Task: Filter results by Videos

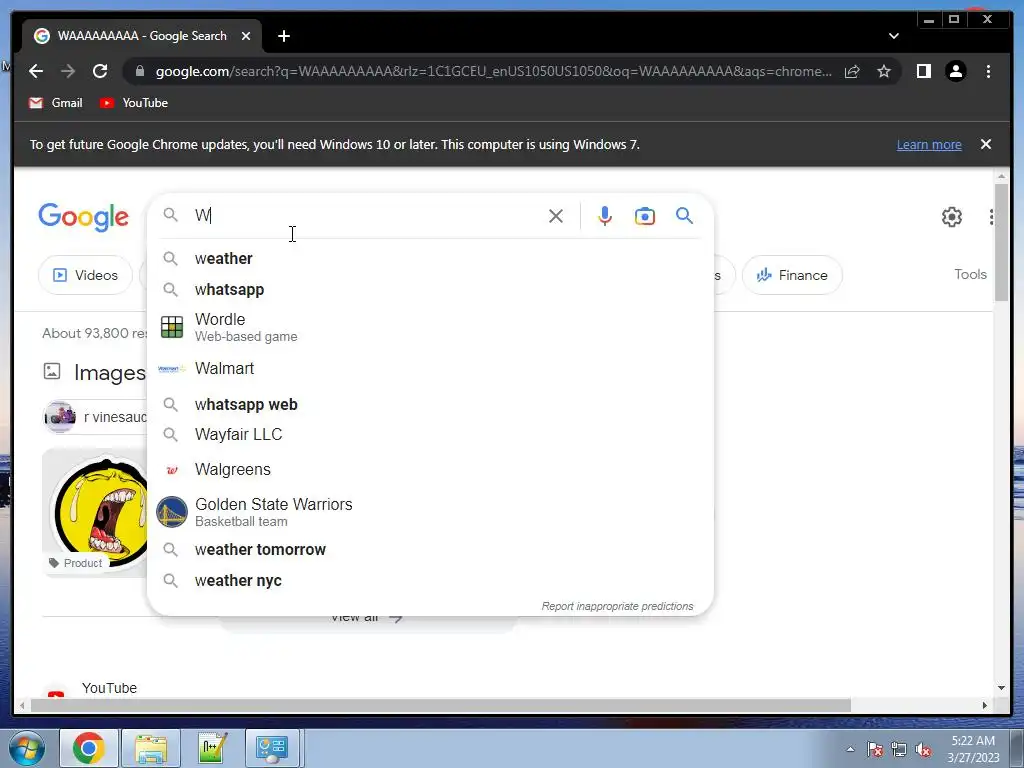Action: (x=86, y=275)
